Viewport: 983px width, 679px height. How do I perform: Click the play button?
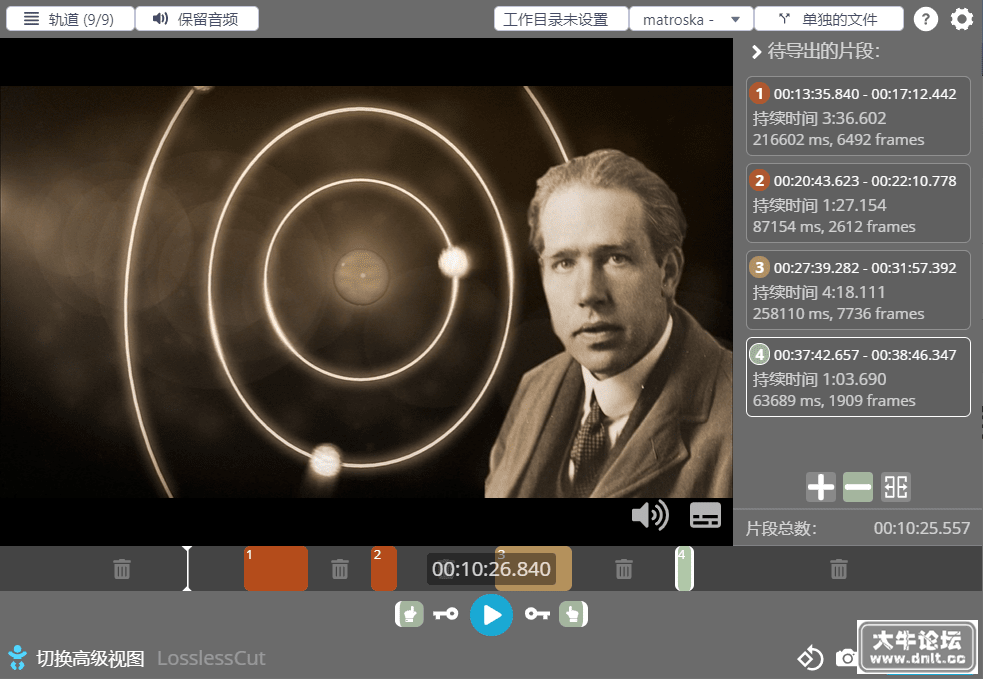[491, 614]
